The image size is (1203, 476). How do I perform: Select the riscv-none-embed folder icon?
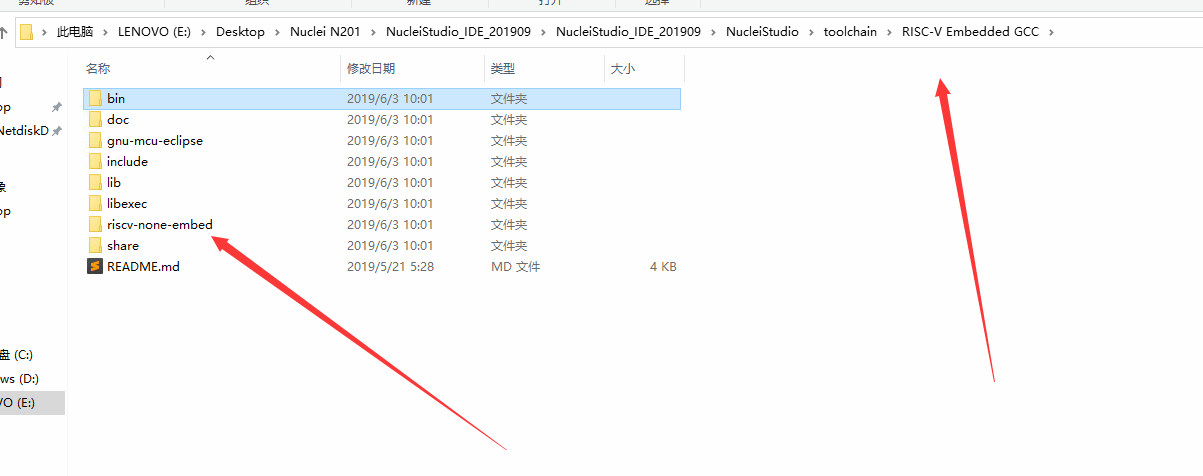(x=95, y=224)
